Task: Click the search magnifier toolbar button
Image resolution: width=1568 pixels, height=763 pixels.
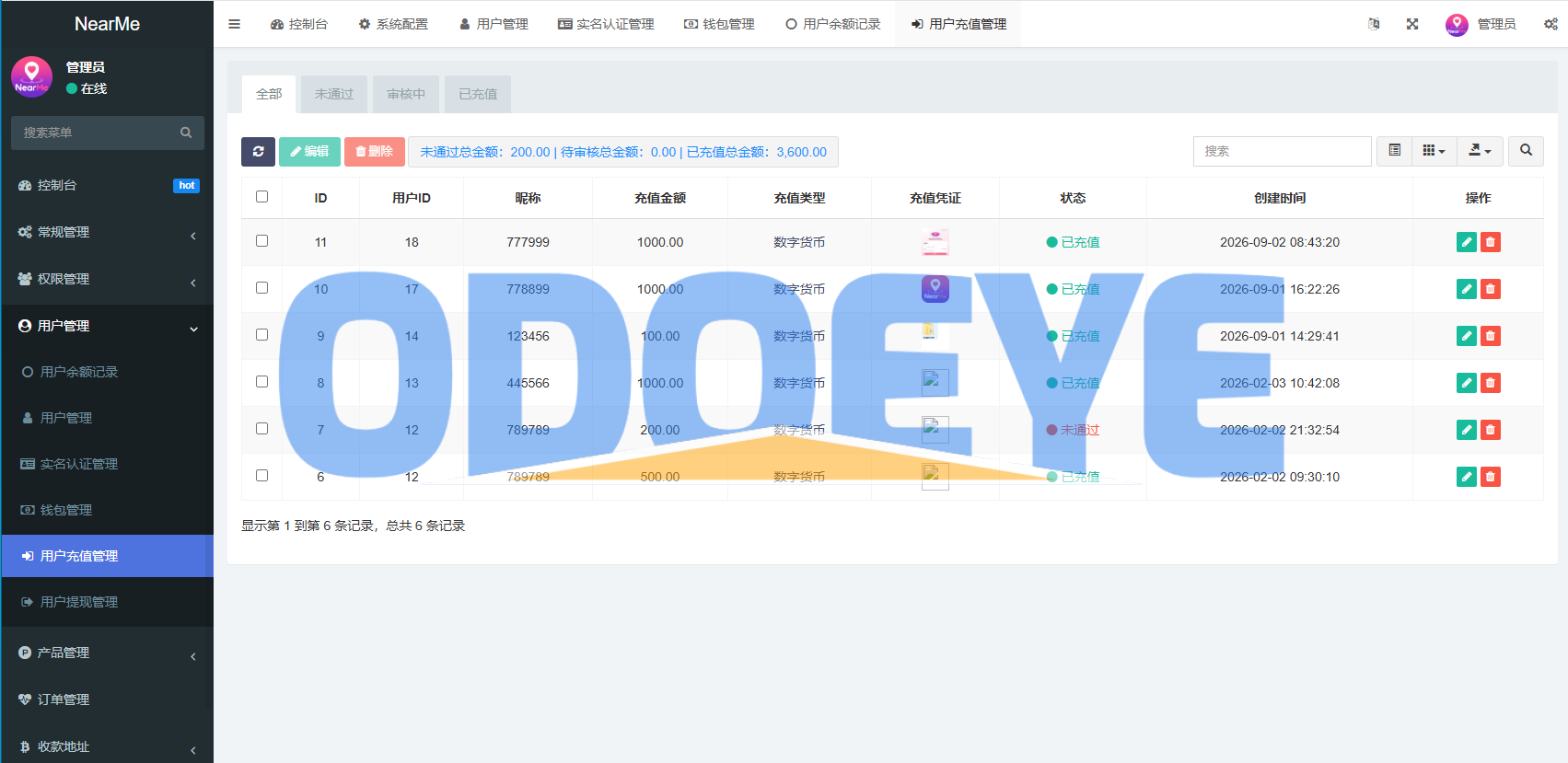Action: pyautogui.click(x=1526, y=151)
